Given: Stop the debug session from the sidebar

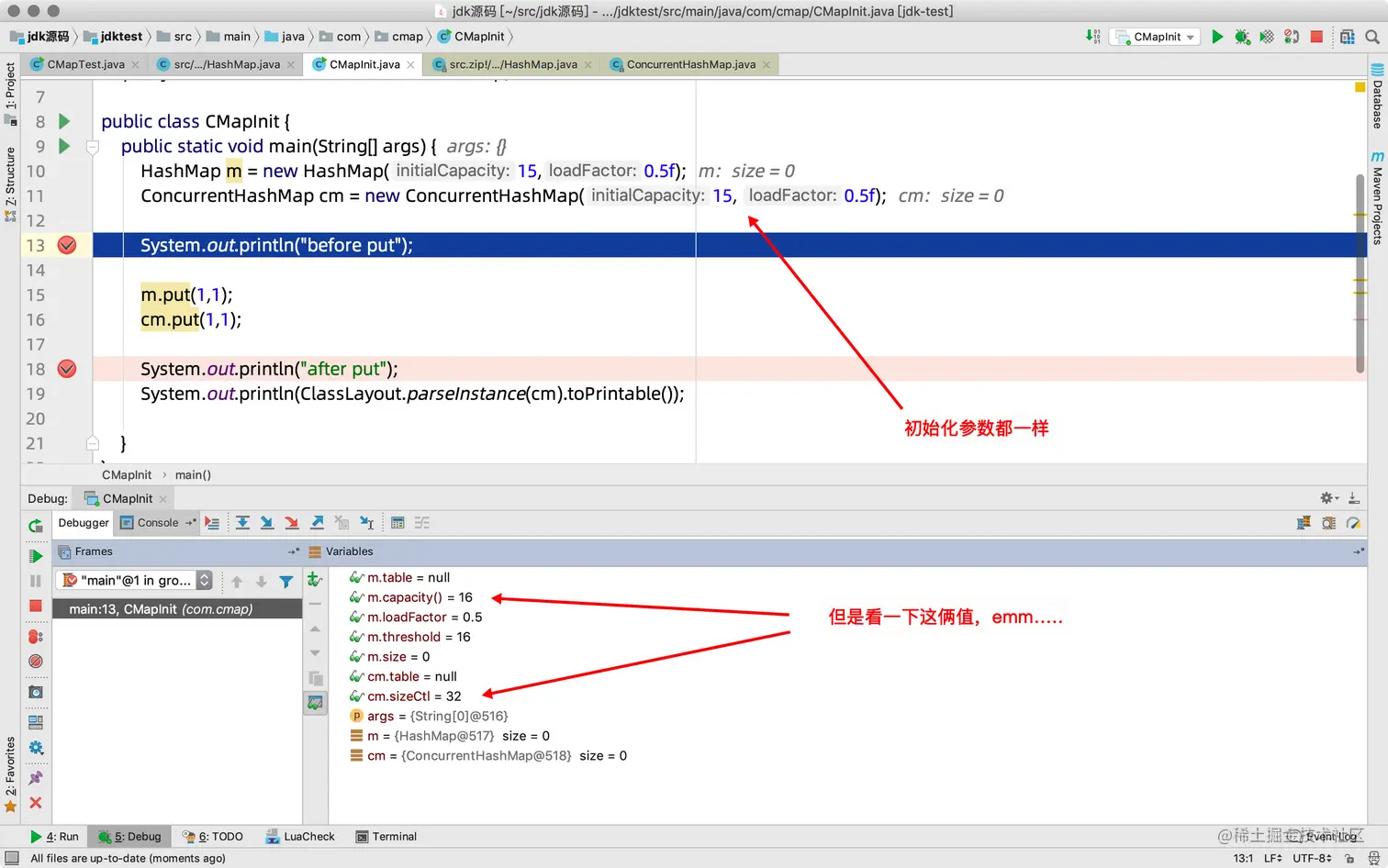Looking at the screenshot, I should click(36, 606).
